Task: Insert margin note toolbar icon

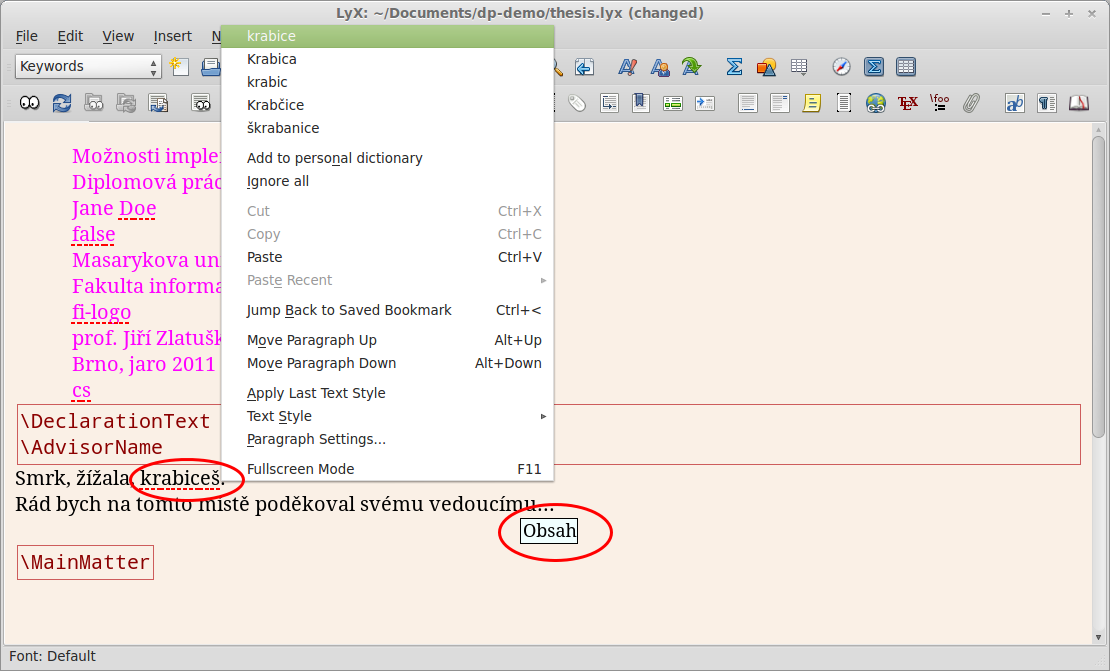Action: [779, 103]
